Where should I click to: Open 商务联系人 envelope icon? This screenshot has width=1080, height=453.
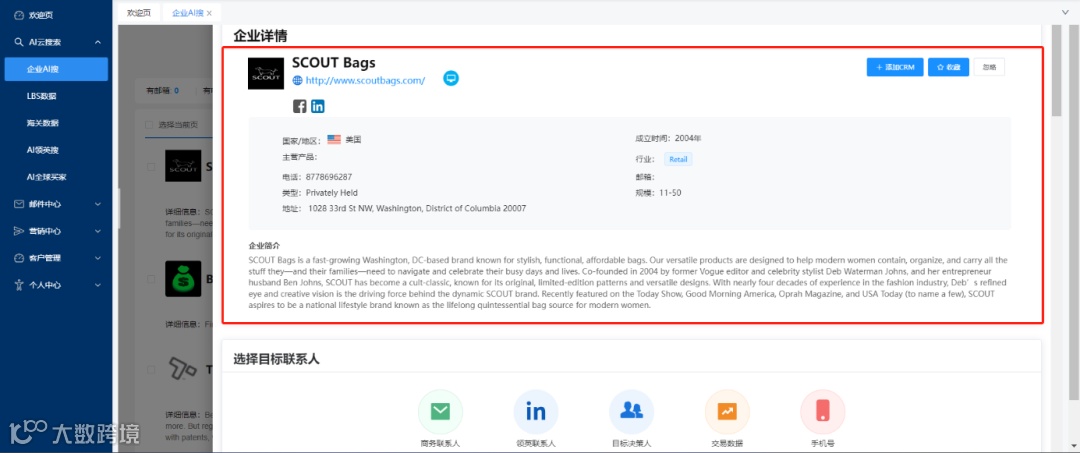pos(440,412)
